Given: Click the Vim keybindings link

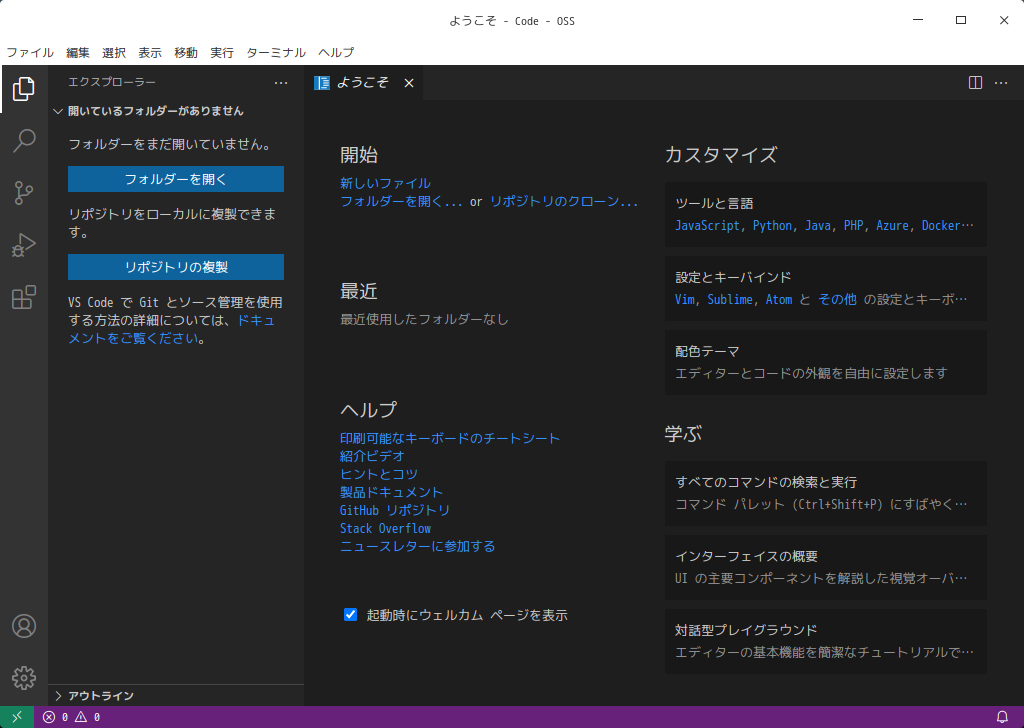Looking at the screenshot, I should (x=685, y=300).
